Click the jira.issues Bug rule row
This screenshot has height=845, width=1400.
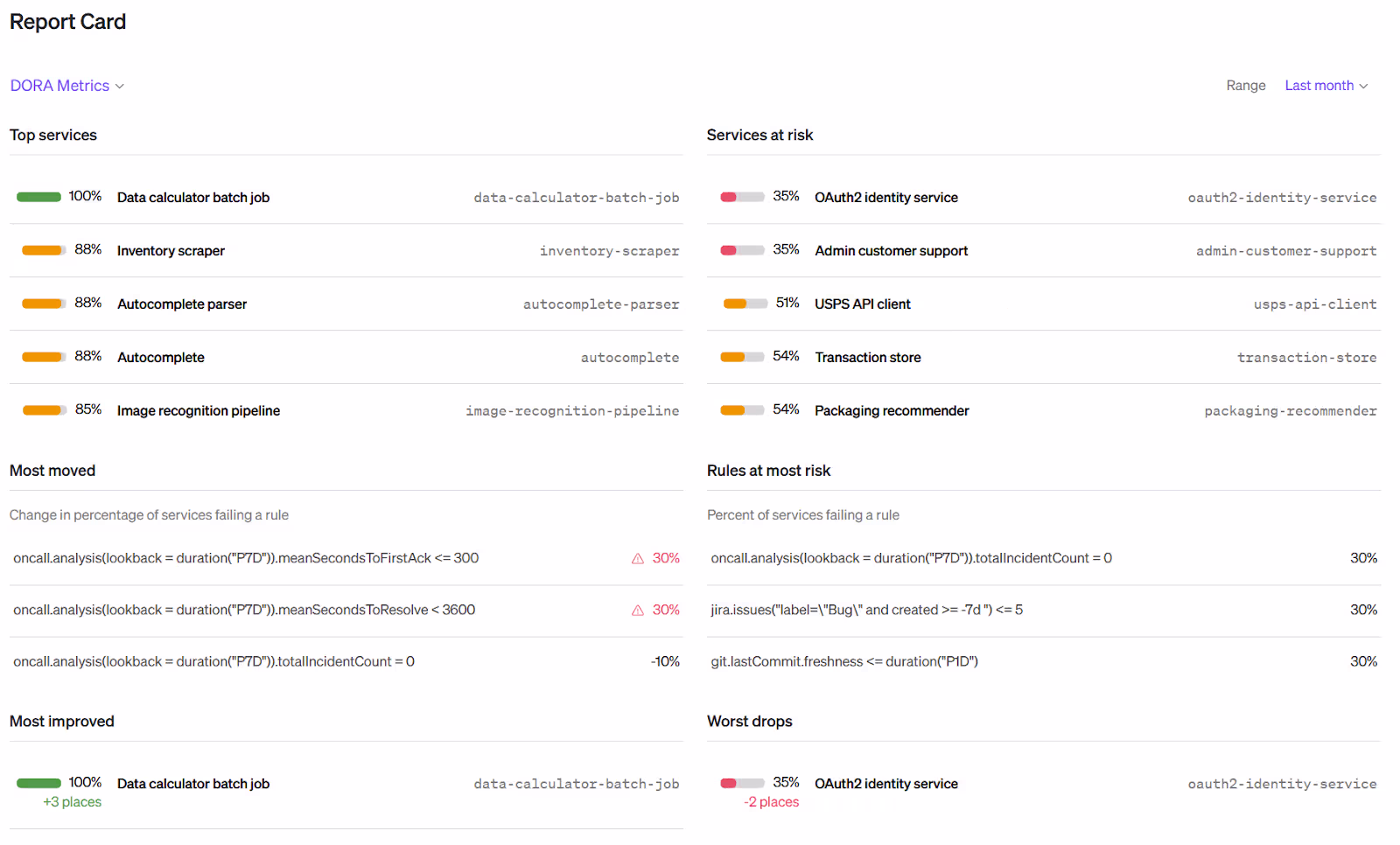click(866, 611)
